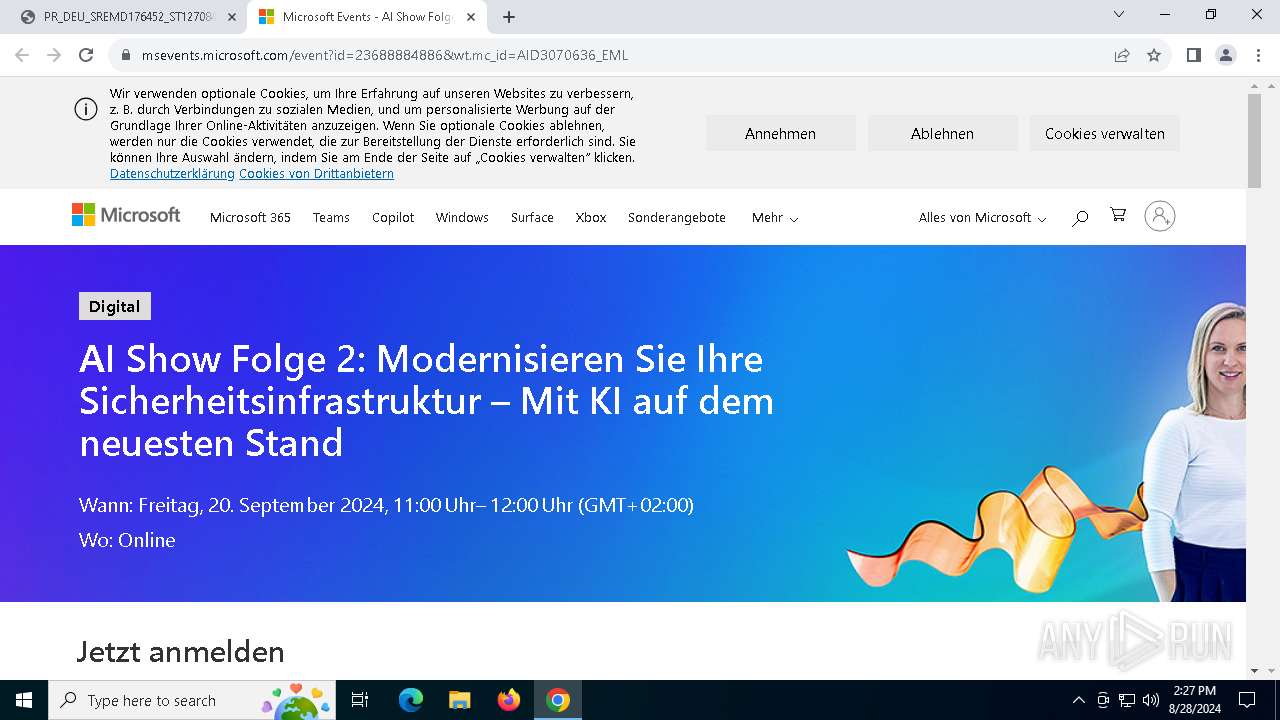Open the Windows Start menu
The image size is (1280, 720).
click(24, 700)
